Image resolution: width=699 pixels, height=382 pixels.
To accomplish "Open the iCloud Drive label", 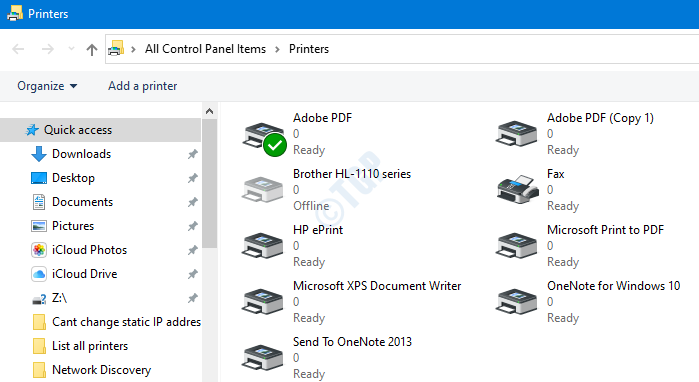I will pos(85,274).
